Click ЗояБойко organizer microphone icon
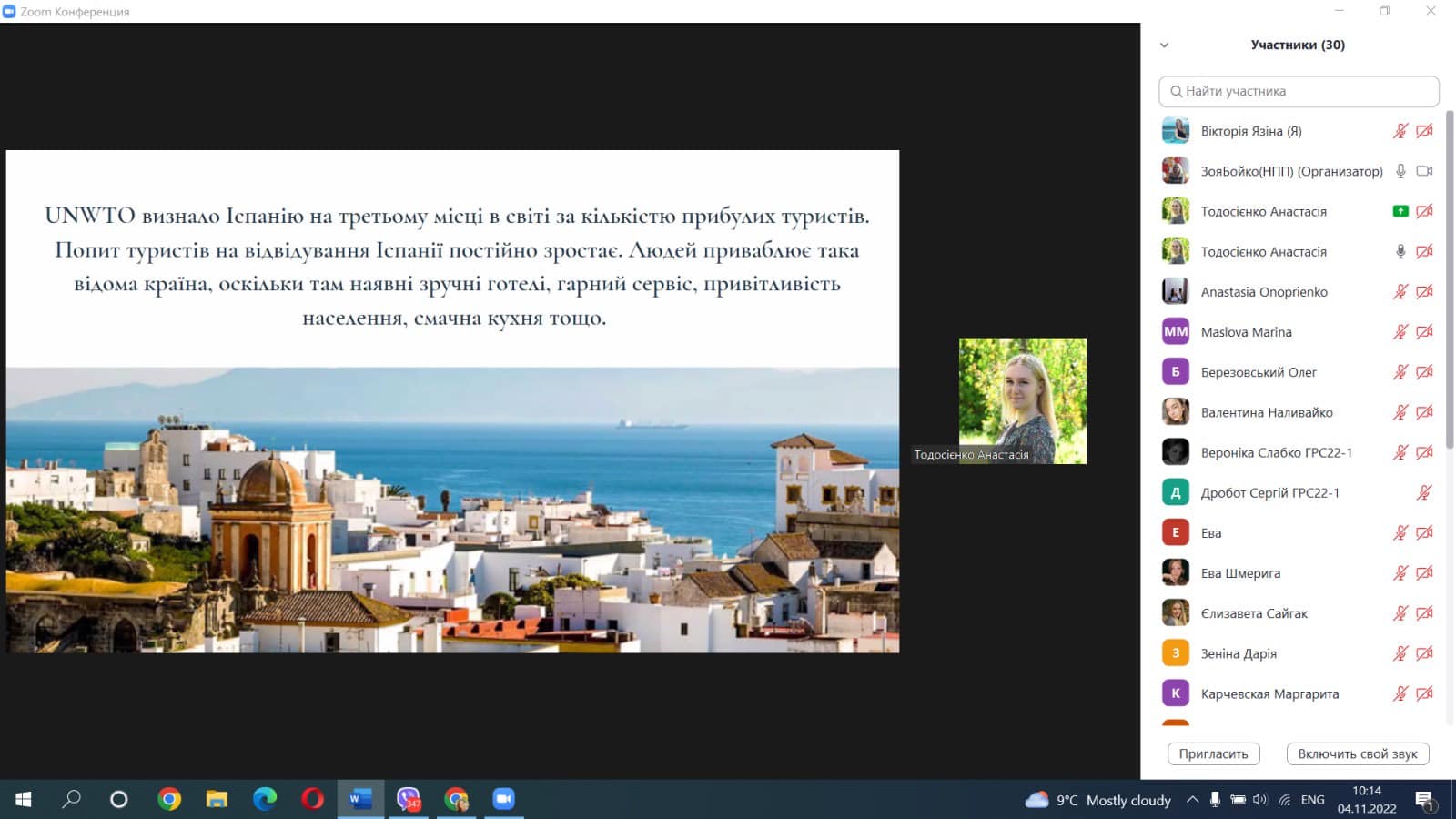This screenshot has height=819, width=1456. coord(1400,171)
